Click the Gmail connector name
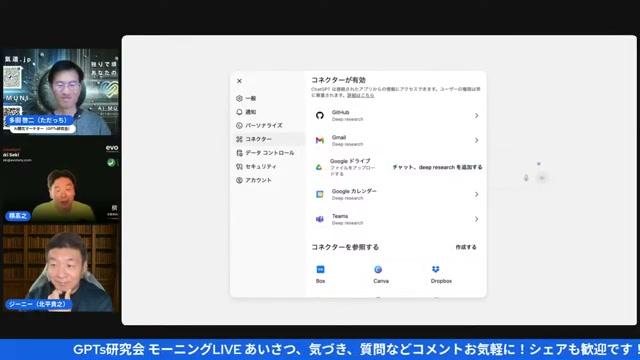This screenshot has height=360, width=640. tap(339, 137)
